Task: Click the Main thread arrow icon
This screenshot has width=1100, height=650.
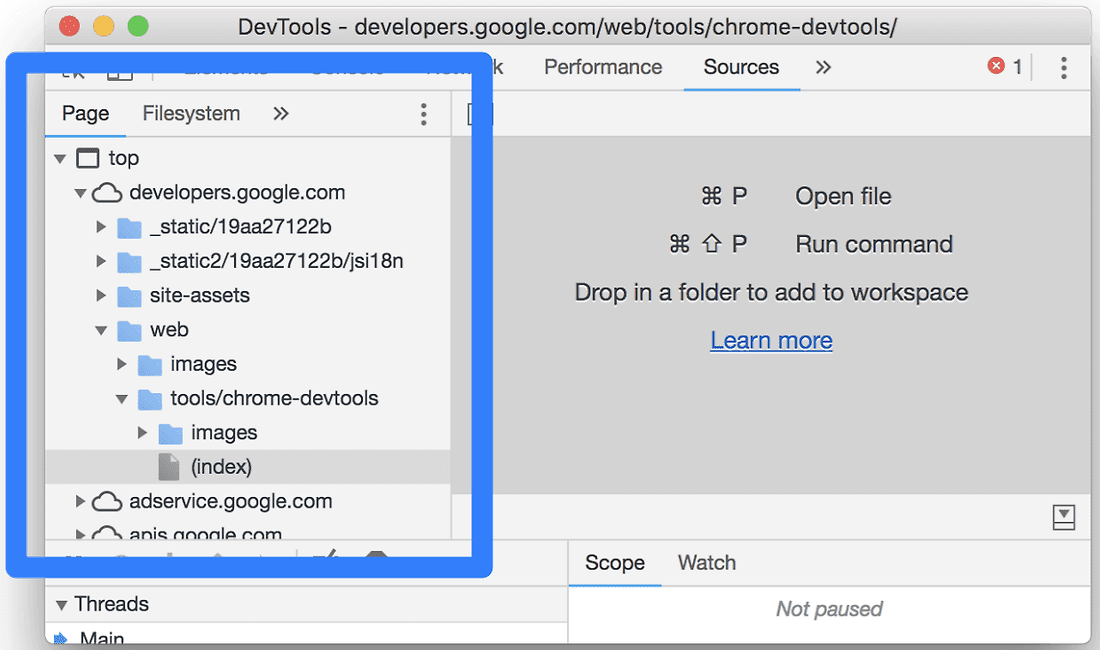Action: click(x=61, y=639)
